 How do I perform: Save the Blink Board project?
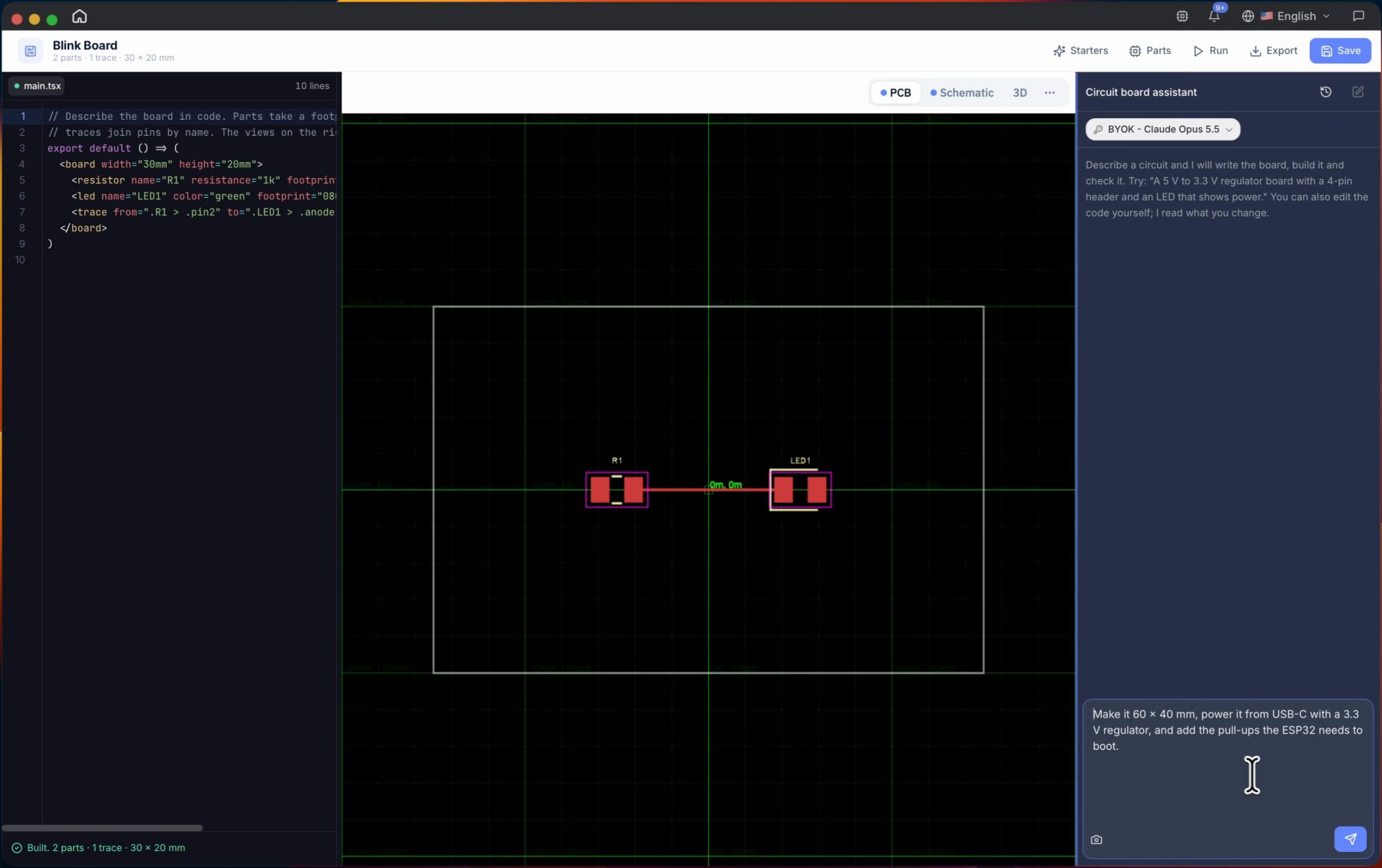[1341, 51]
